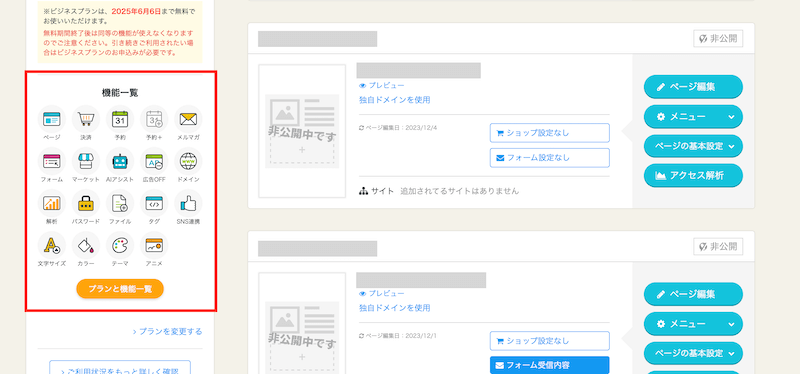
Task: Click フォーム設定なし in first page card
Action: [550, 158]
